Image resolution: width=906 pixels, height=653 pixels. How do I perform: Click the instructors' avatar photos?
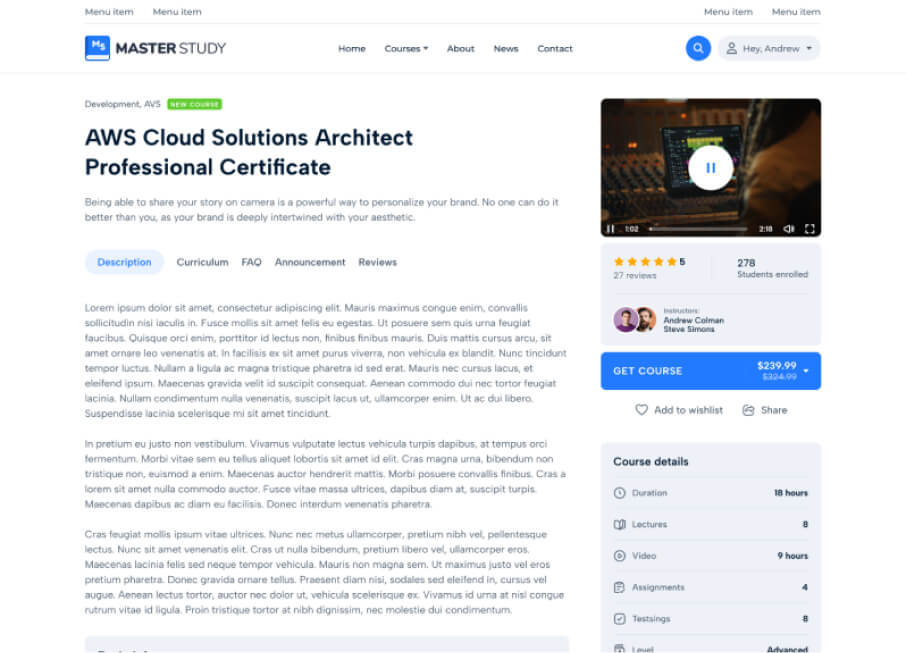[635, 320]
